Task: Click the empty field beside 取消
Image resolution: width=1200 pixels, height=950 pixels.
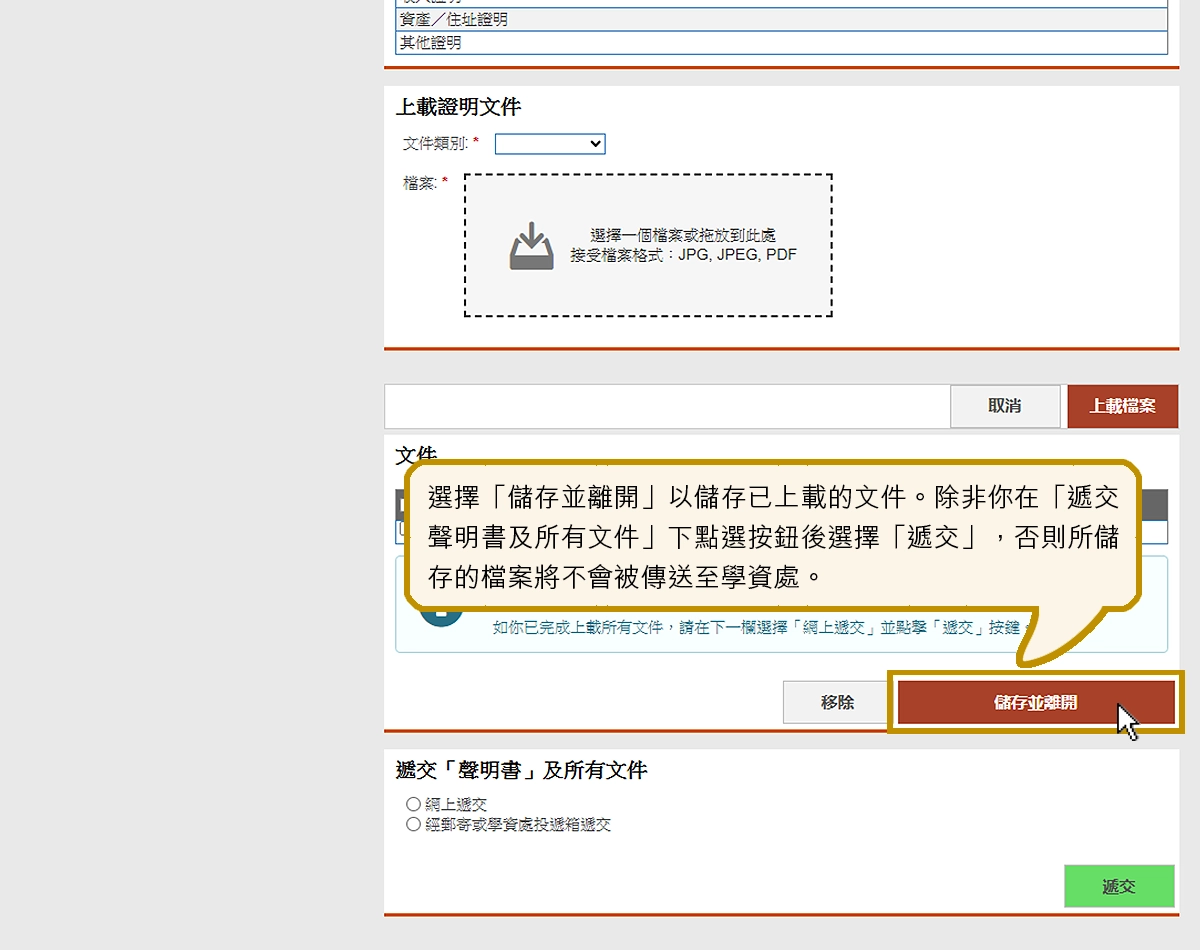Action: 666,406
